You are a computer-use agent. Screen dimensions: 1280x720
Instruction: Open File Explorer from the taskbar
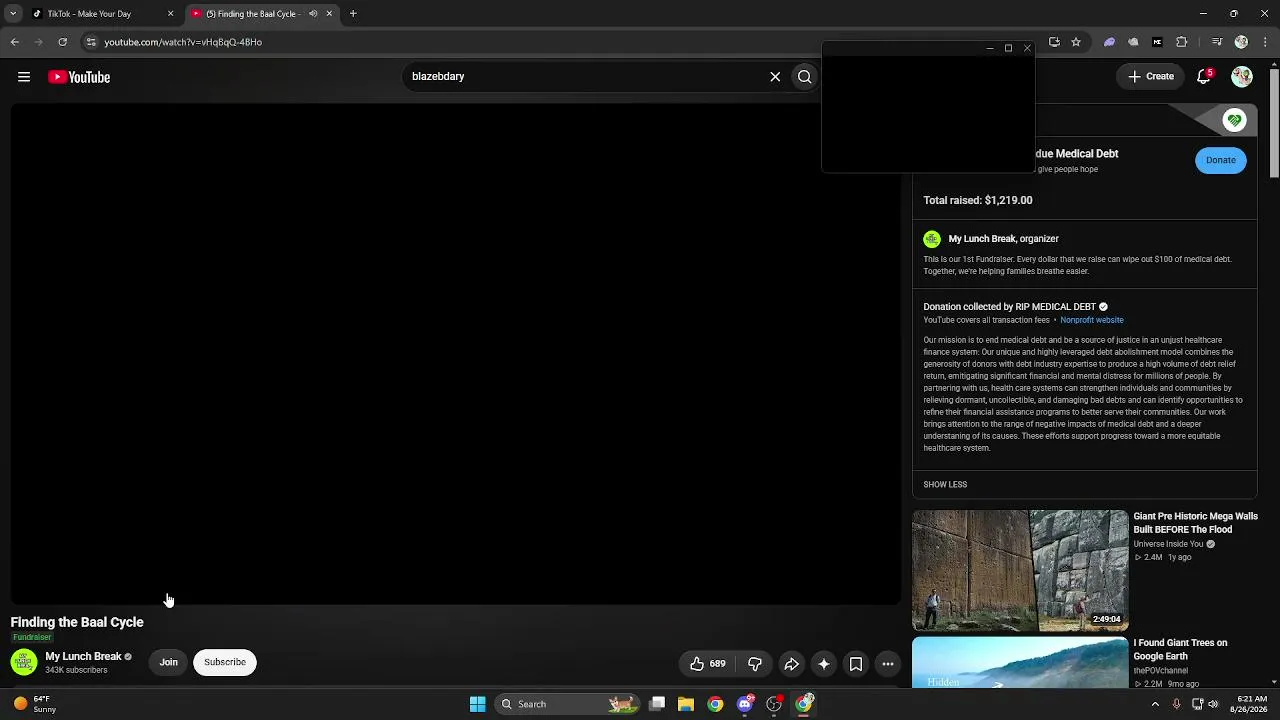pyautogui.click(x=686, y=704)
